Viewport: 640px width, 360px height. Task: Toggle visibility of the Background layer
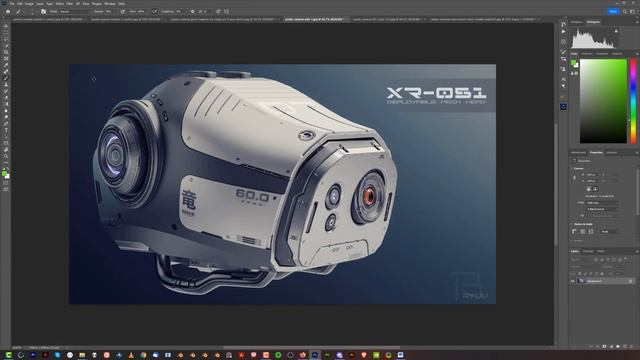click(x=572, y=281)
